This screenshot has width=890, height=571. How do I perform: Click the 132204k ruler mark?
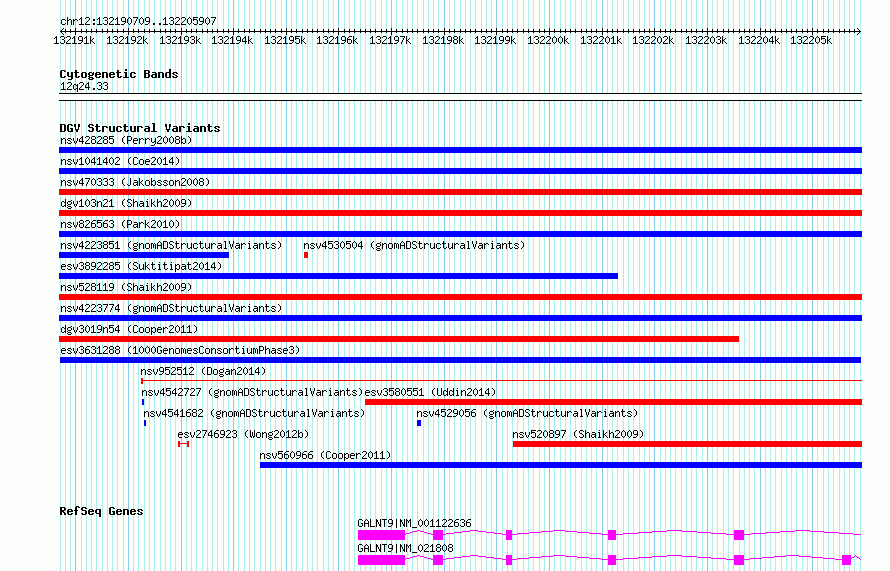pyautogui.click(x=759, y=40)
